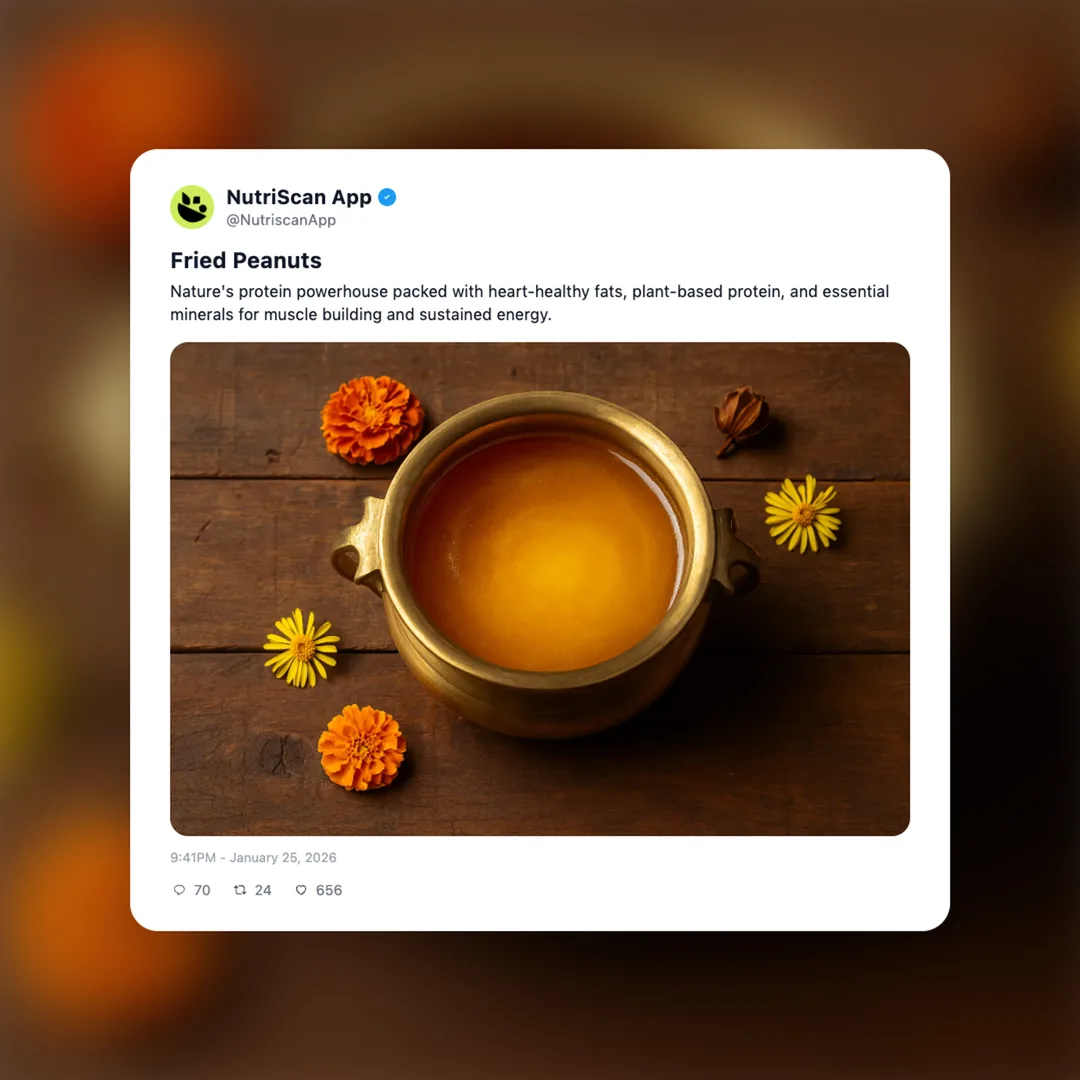Screen dimensions: 1080x1080
Task: Click the retweet arrows icon
Action: pos(240,890)
